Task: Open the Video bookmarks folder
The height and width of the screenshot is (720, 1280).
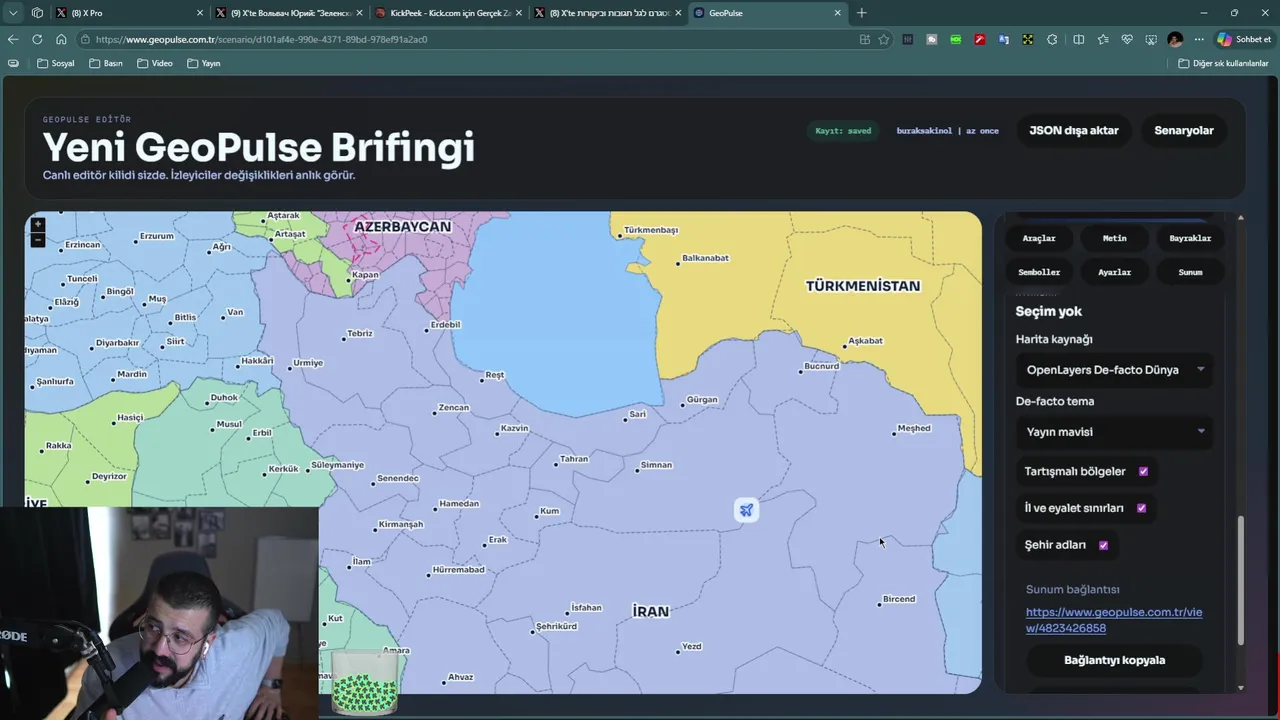Action: (x=155, y=63)
